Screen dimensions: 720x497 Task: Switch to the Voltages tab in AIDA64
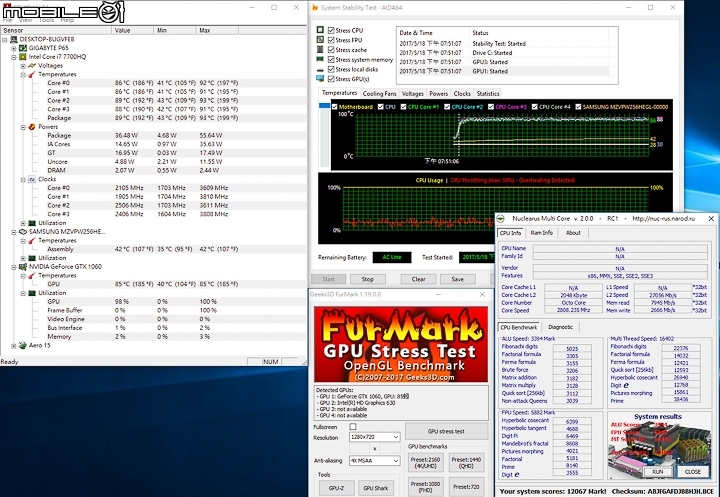pyautogui.click(x=412, y=93)
